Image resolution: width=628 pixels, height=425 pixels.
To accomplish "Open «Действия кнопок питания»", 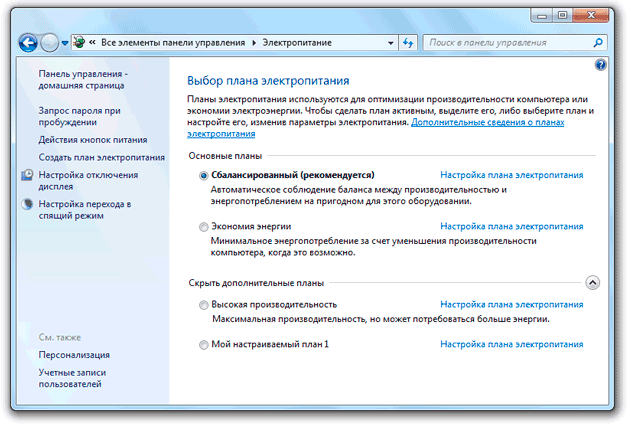I will pyautogui.click(x=93, y=140).
